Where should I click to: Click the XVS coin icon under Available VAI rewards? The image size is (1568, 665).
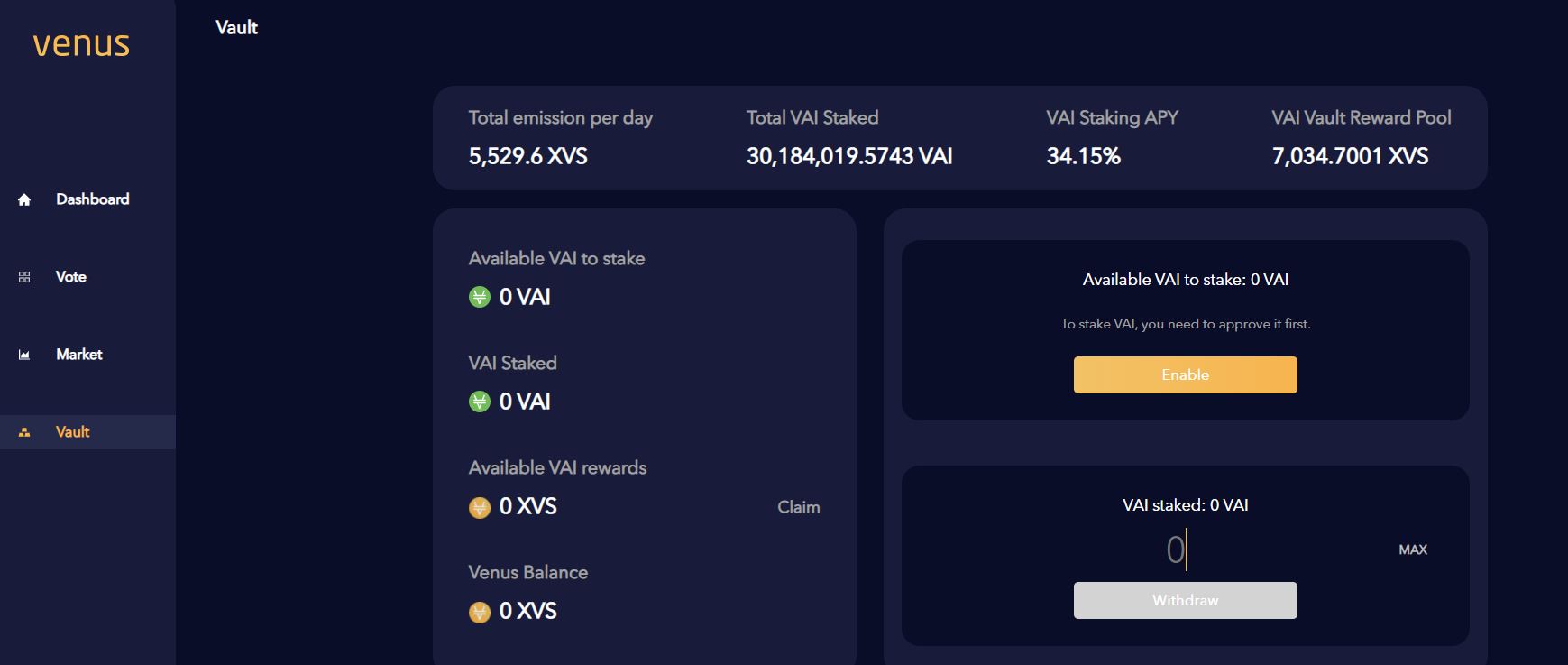click(x=480, y=507)
